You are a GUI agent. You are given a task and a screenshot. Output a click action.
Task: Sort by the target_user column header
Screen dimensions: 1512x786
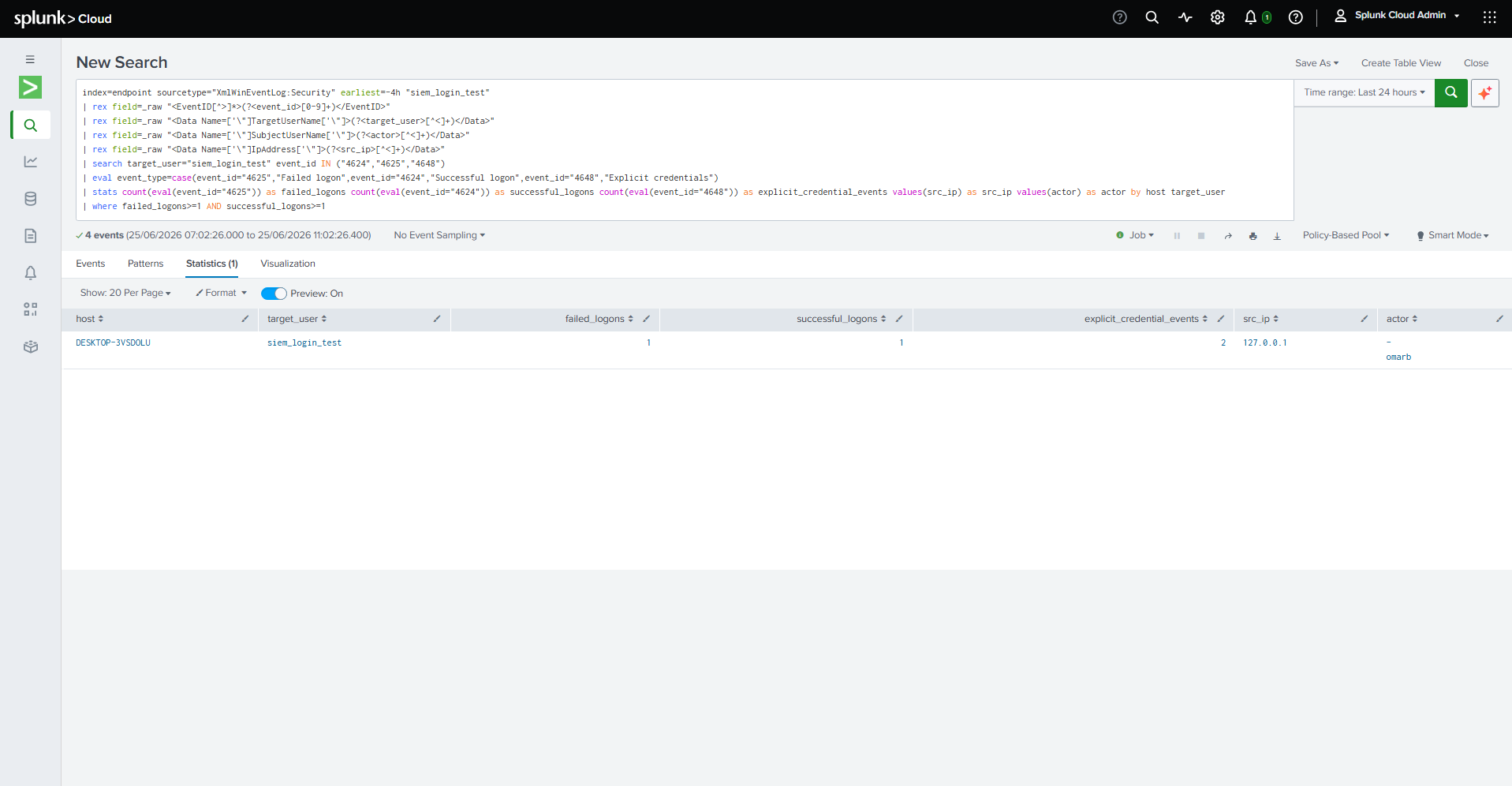point(297,319)
